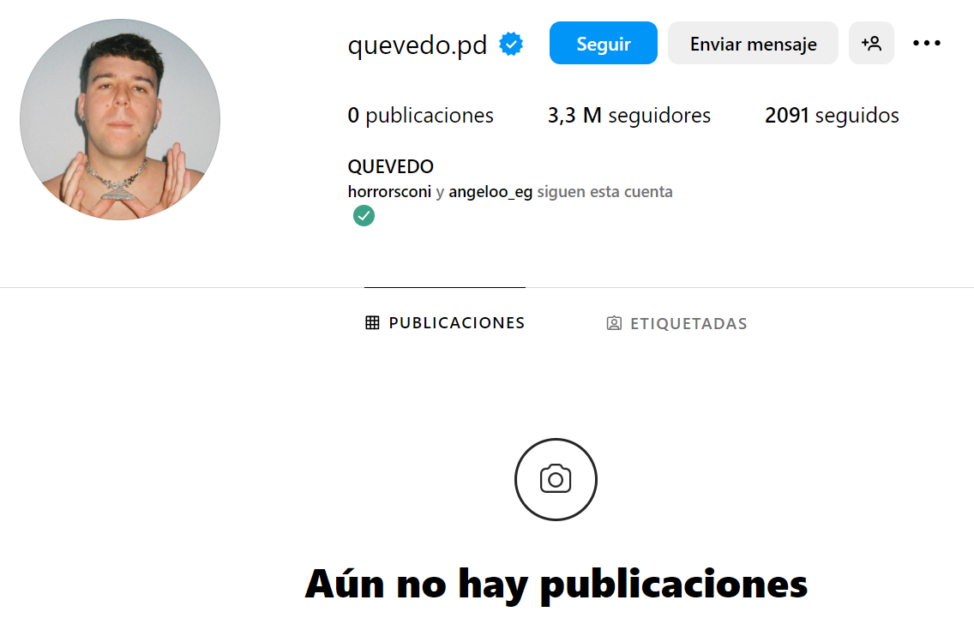Click the 0 publicaciones count
Image resolution: width=974 pixels, height=630 pixels.
[x=421, y=115]
